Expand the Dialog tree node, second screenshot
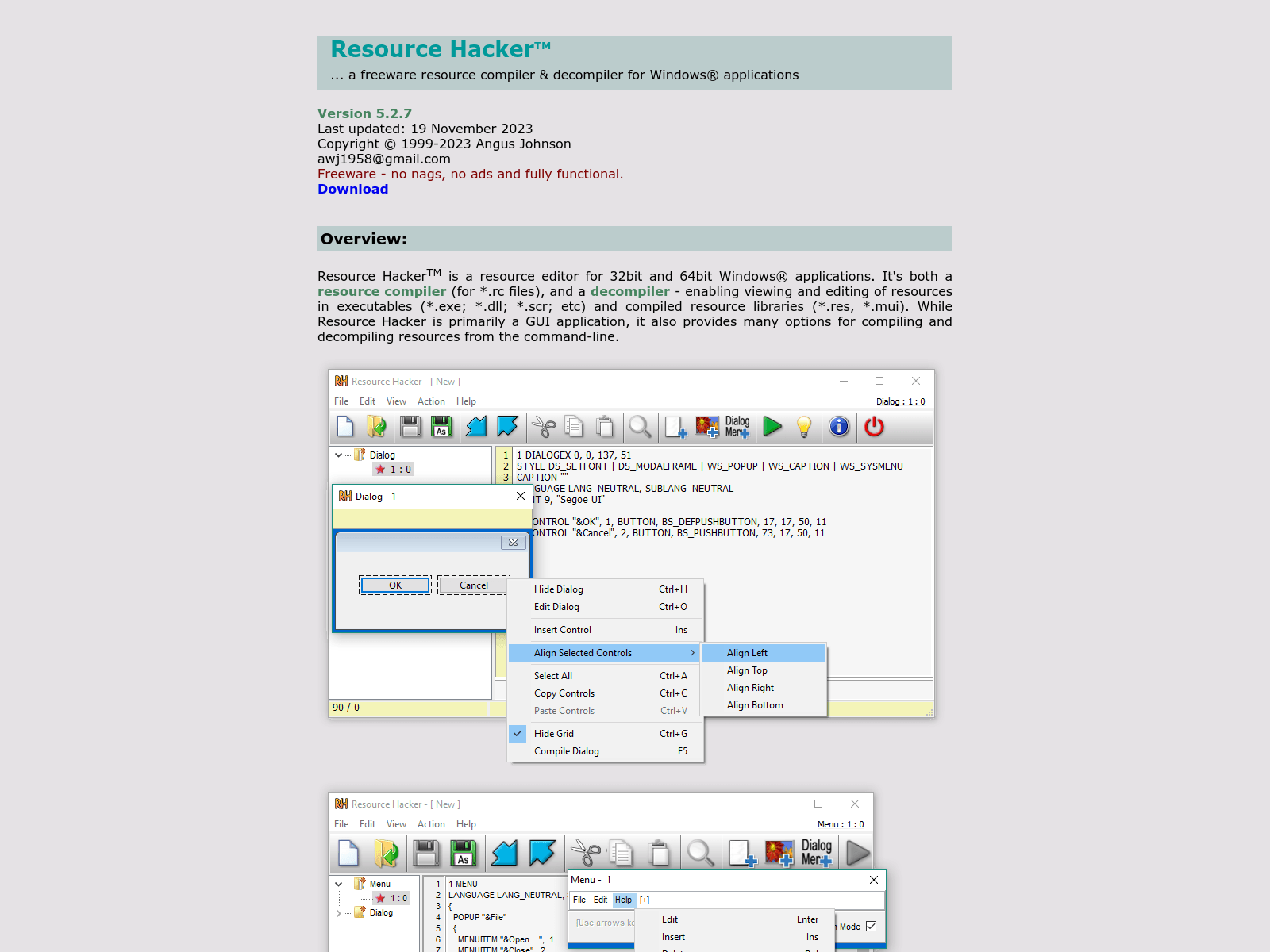1270x952 pixels. tap(339, 913)
